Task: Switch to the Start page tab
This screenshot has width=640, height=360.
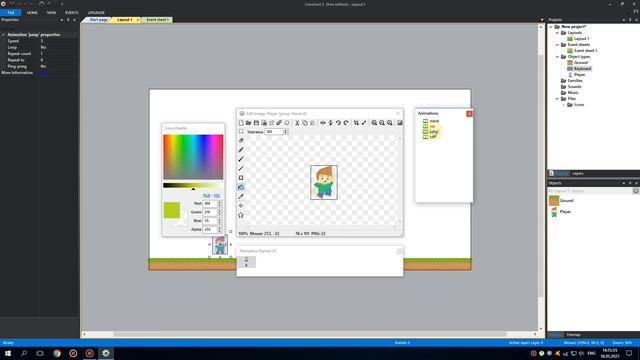Action: point(98,20)
